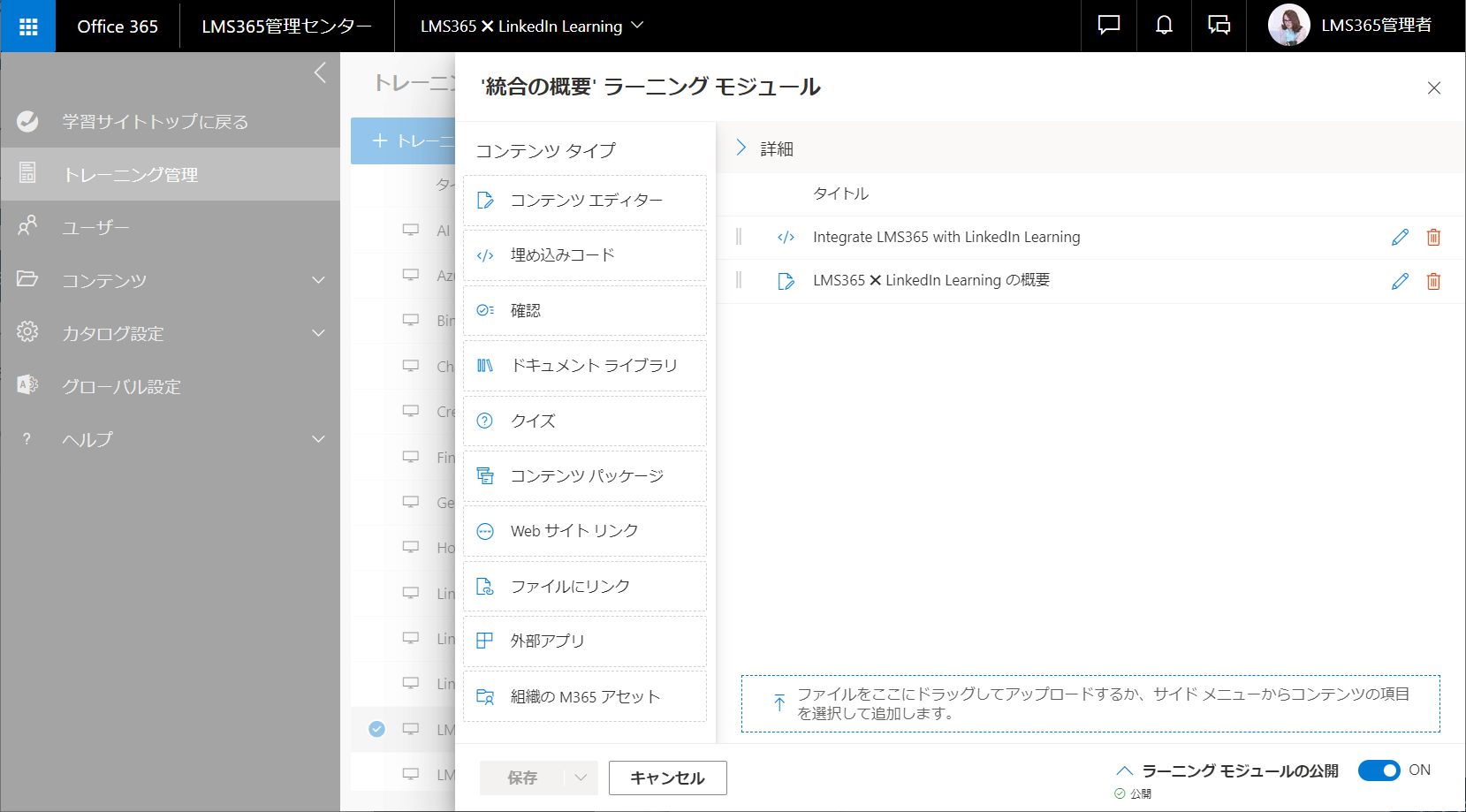Expand the ヘルプ submenu chevron

click(x=319, y=439)
